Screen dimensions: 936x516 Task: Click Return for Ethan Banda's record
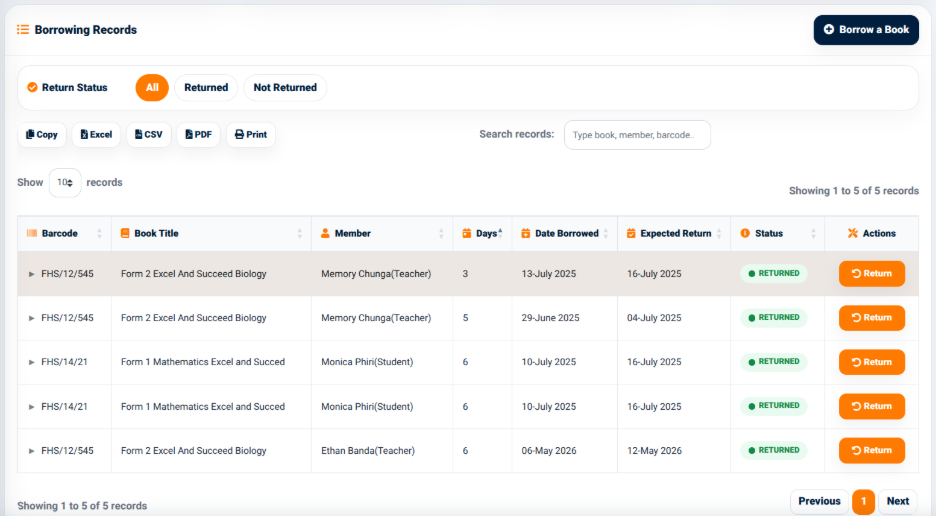click(x=872, y=450)
